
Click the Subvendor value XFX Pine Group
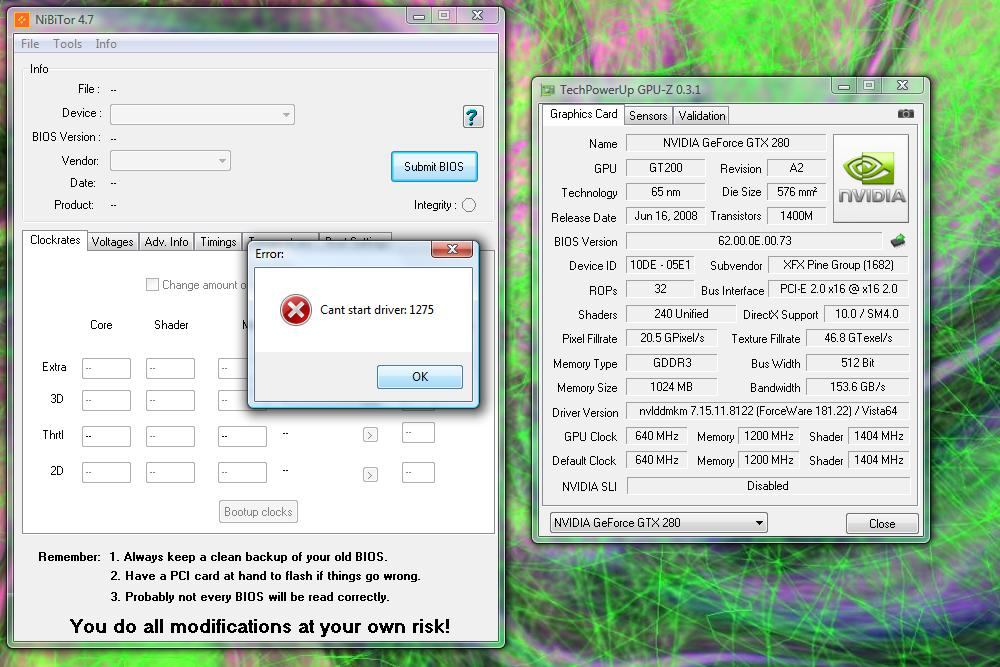[x=838, y=265]
